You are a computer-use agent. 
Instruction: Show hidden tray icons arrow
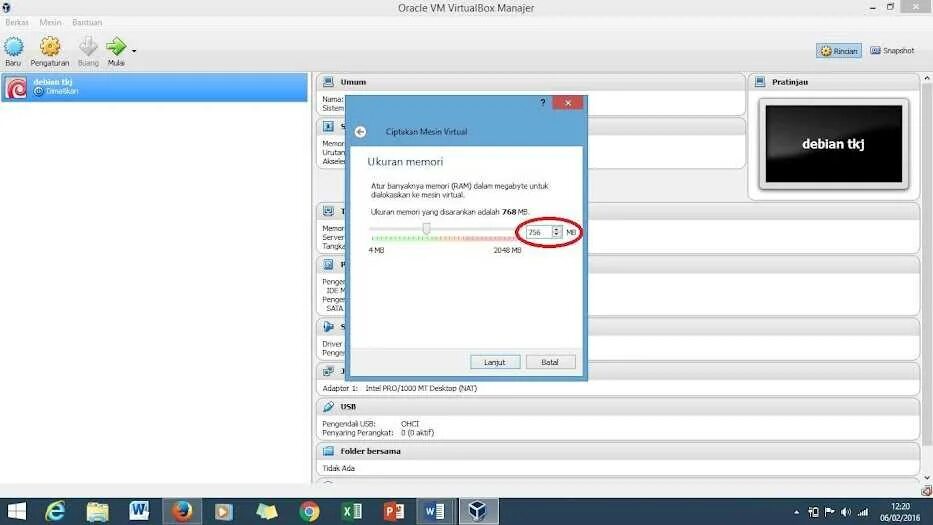click(x=796, y=512)
